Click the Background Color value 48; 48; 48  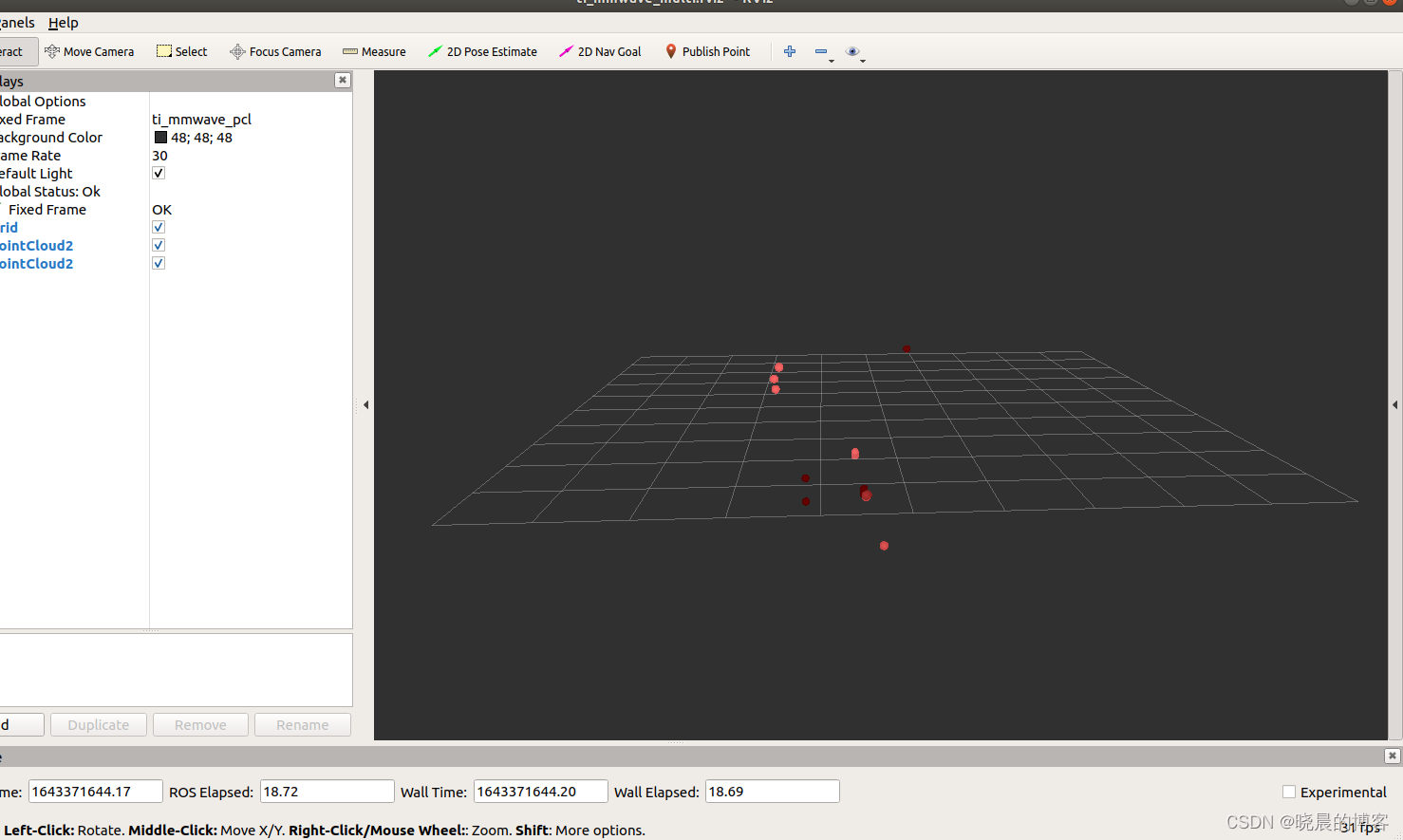click(201, 138)
